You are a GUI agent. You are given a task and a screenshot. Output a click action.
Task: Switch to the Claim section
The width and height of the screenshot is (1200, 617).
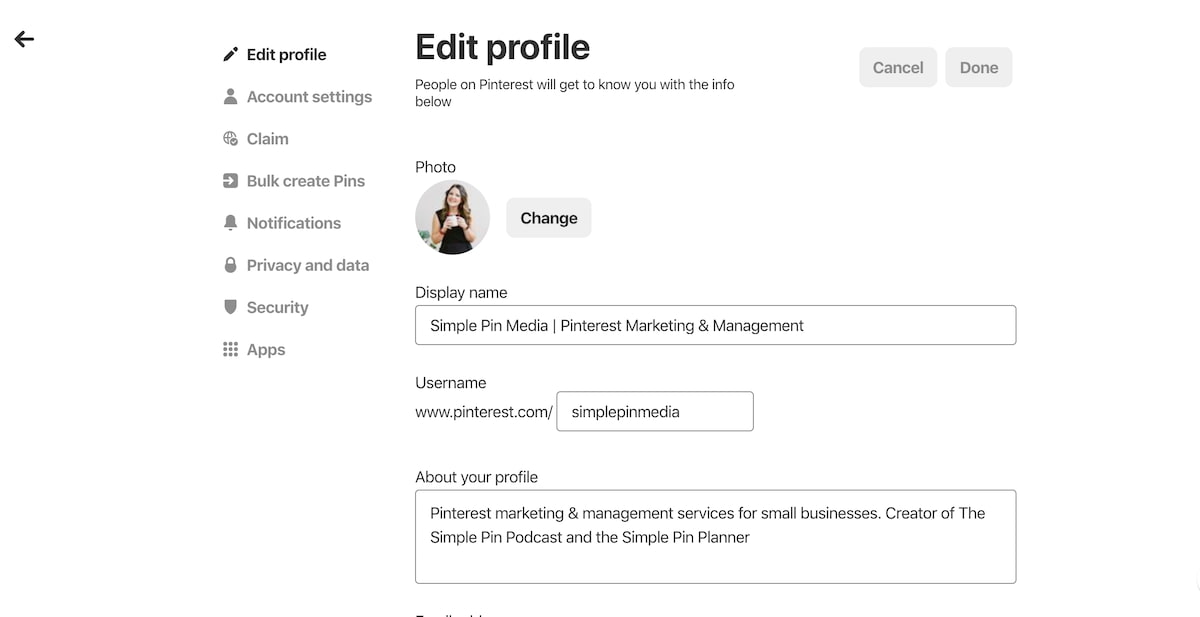[266, 138]
